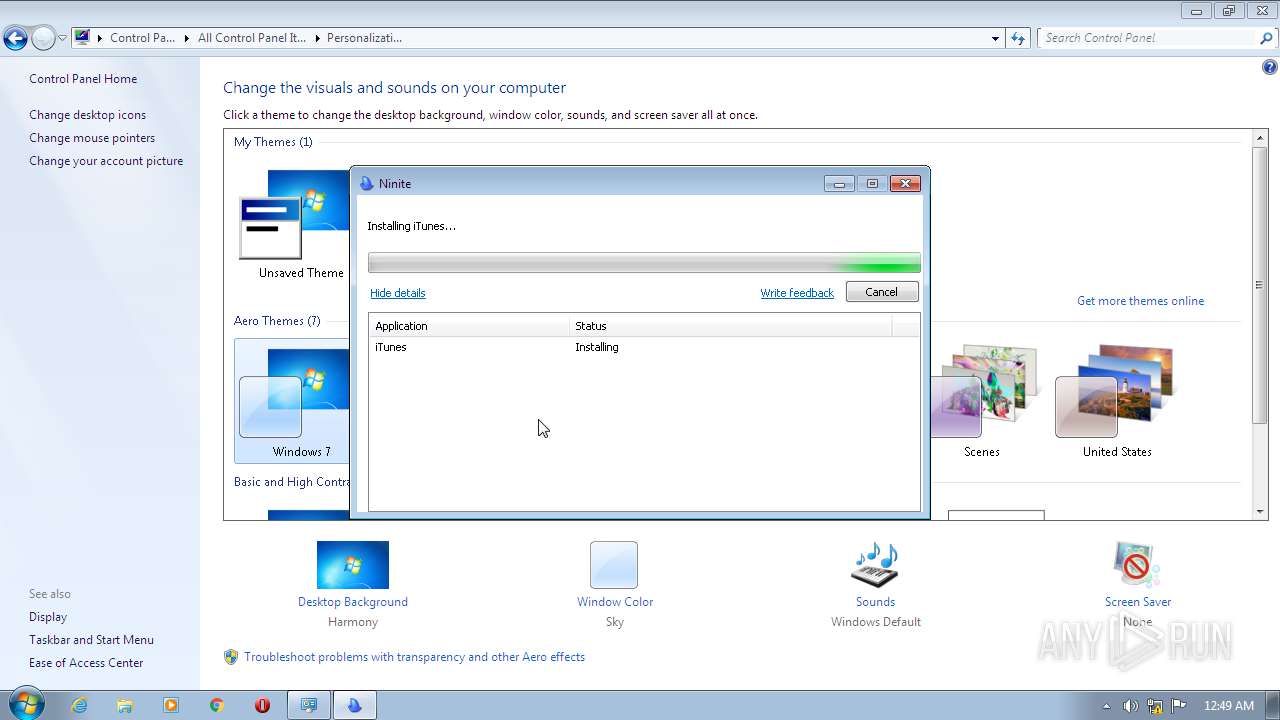The height and width of the screenshot is (720, 1280).
Task: Open Windows Explorer folder in taskbar
Action: click(x=125, y=705)
